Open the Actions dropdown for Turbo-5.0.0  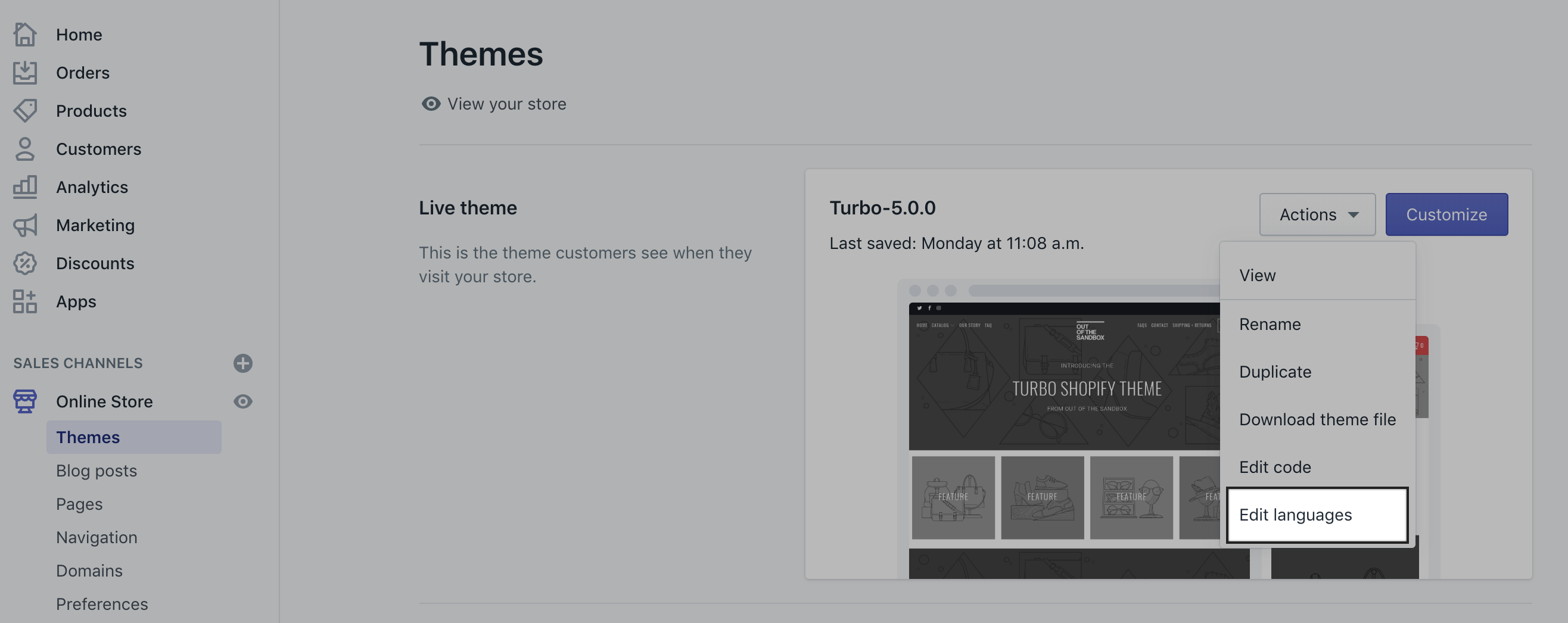coord(1317,215)
